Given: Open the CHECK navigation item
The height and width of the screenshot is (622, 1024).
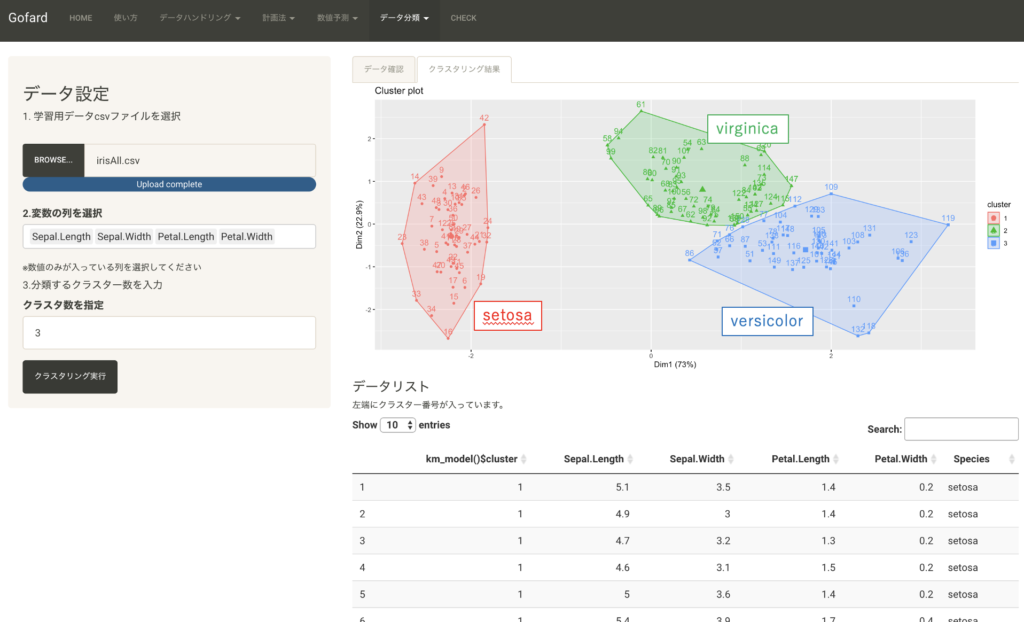Looking at the screenshot, I should coord(463,18).
